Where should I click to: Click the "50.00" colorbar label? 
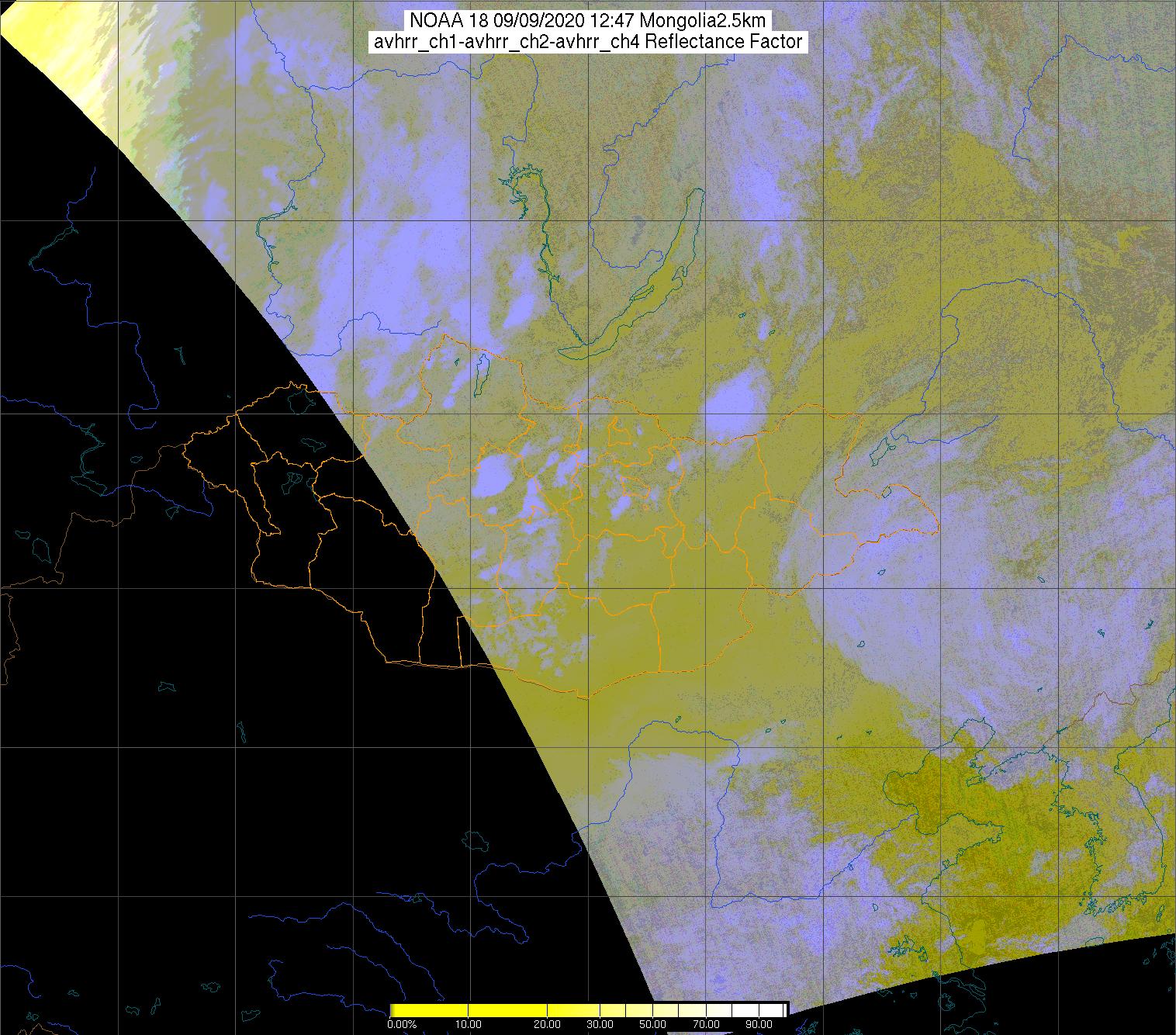652,1025
